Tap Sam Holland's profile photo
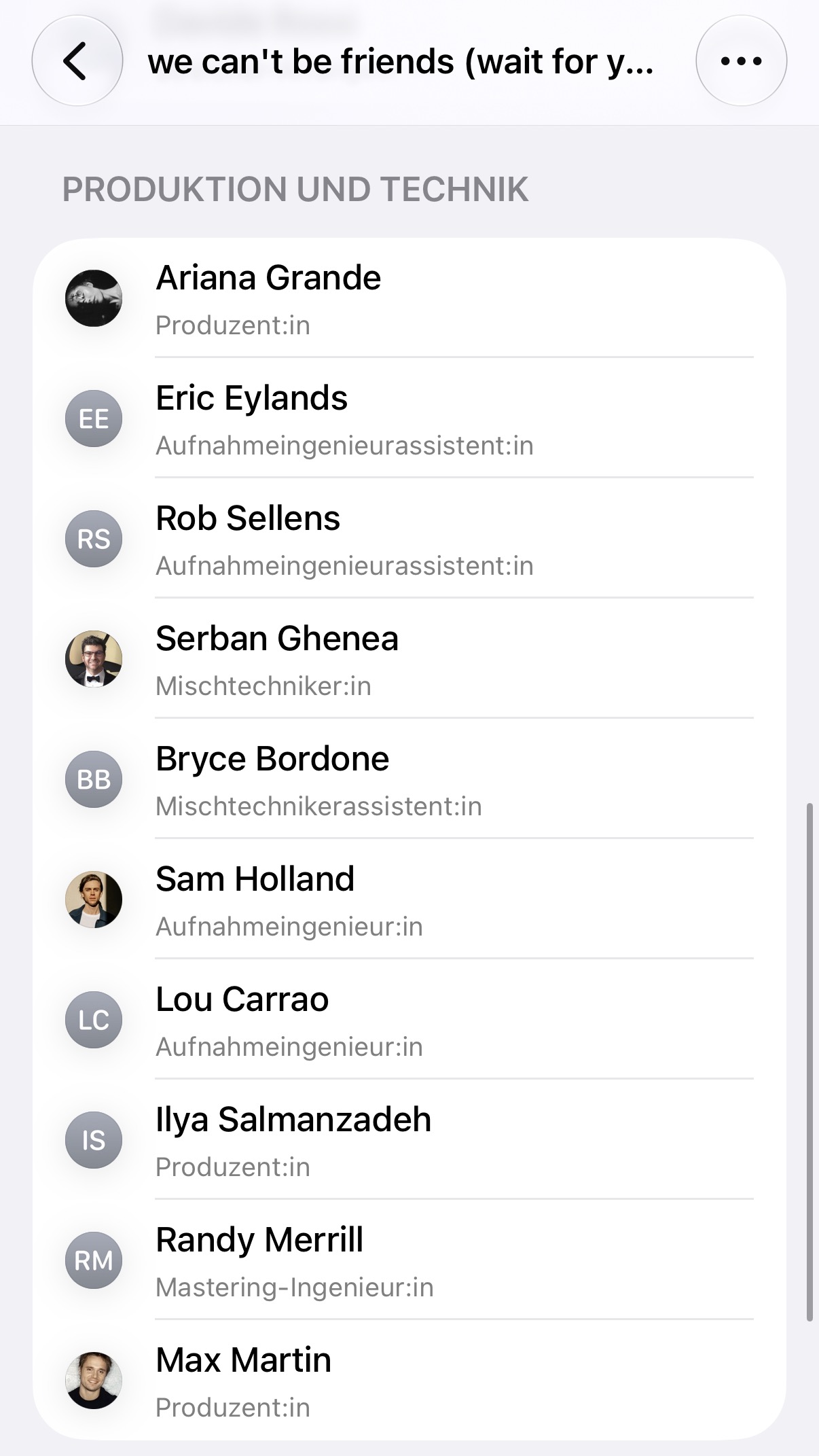Screen dimensions: 819x1456 click(94, 900)
